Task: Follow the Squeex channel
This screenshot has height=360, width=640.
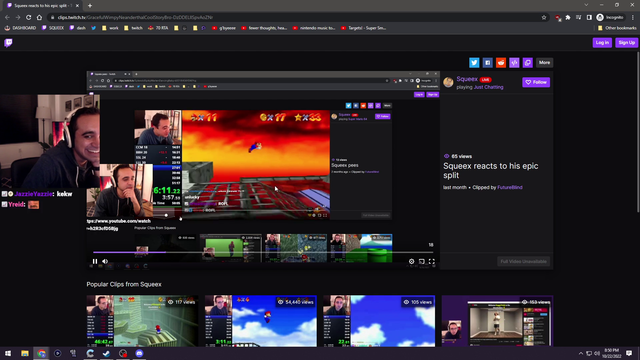Action: click(536, 82)
